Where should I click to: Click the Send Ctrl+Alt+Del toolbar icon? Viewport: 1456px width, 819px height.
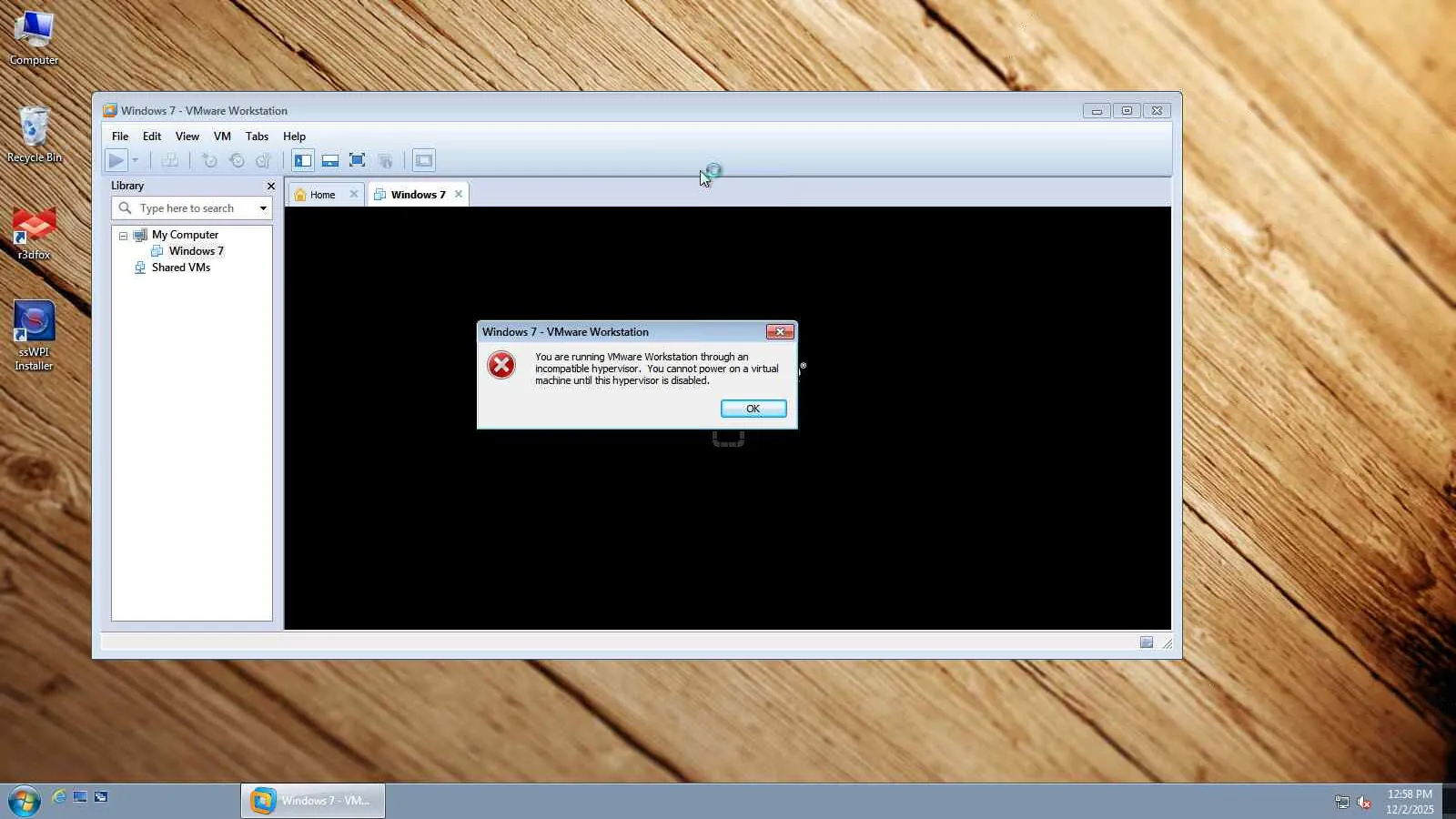(170, 161)
